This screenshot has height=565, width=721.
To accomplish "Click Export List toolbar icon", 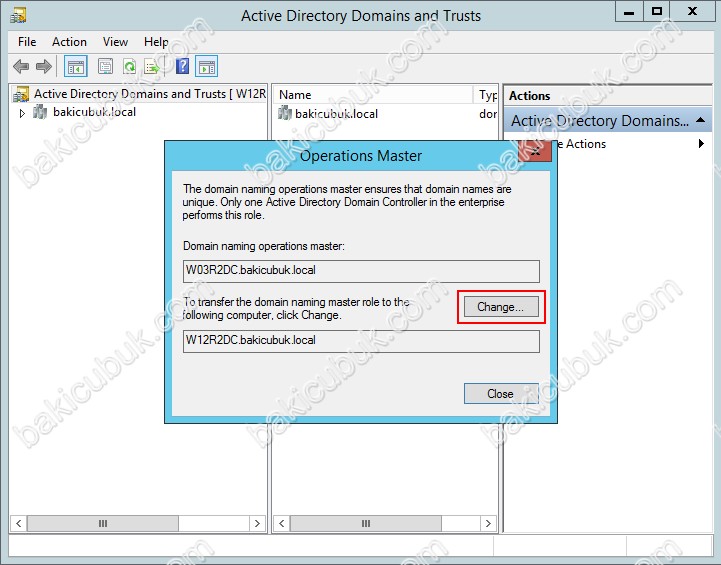I will coord(152,67).
